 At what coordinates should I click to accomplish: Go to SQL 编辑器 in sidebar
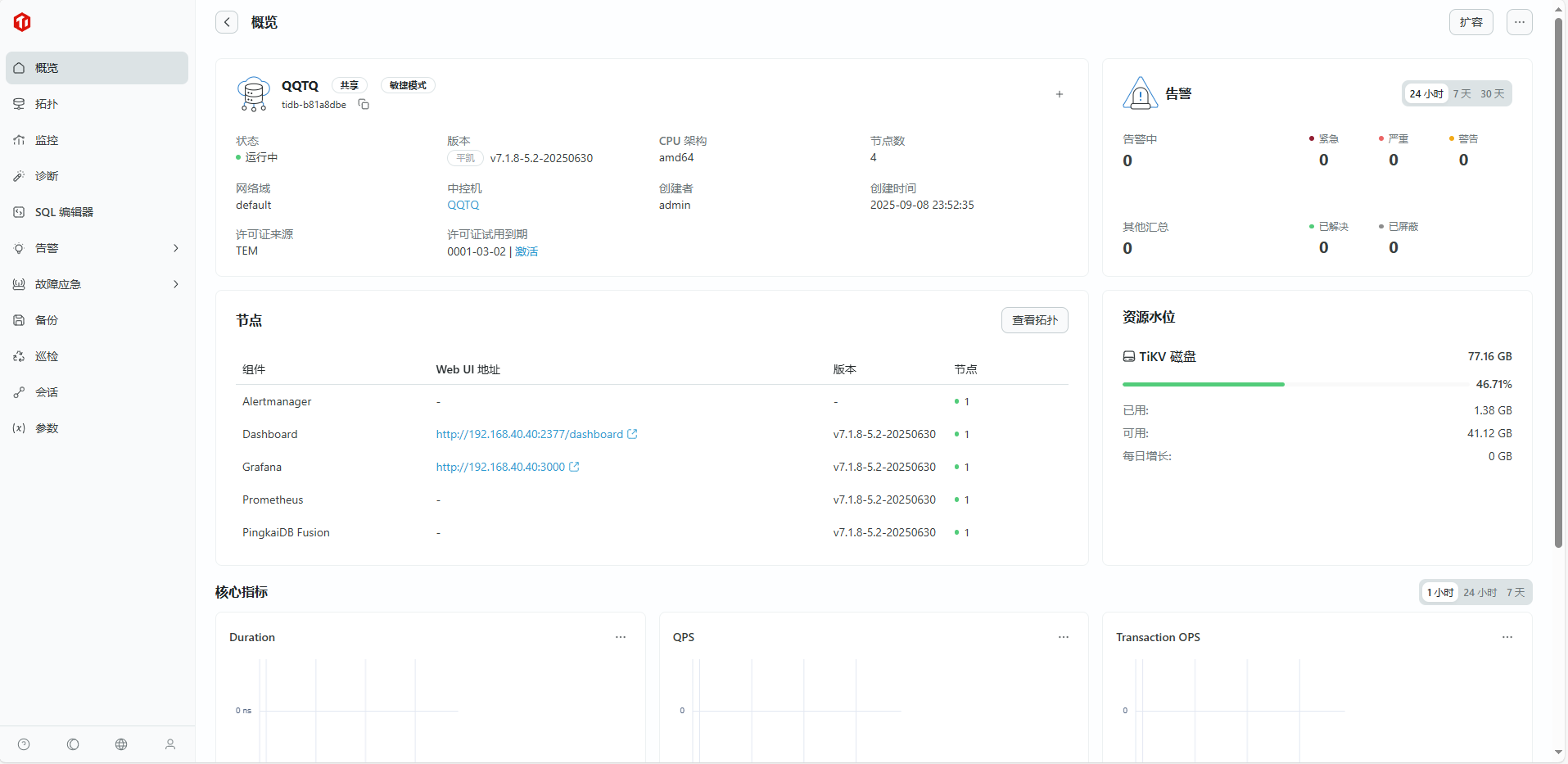64,212
